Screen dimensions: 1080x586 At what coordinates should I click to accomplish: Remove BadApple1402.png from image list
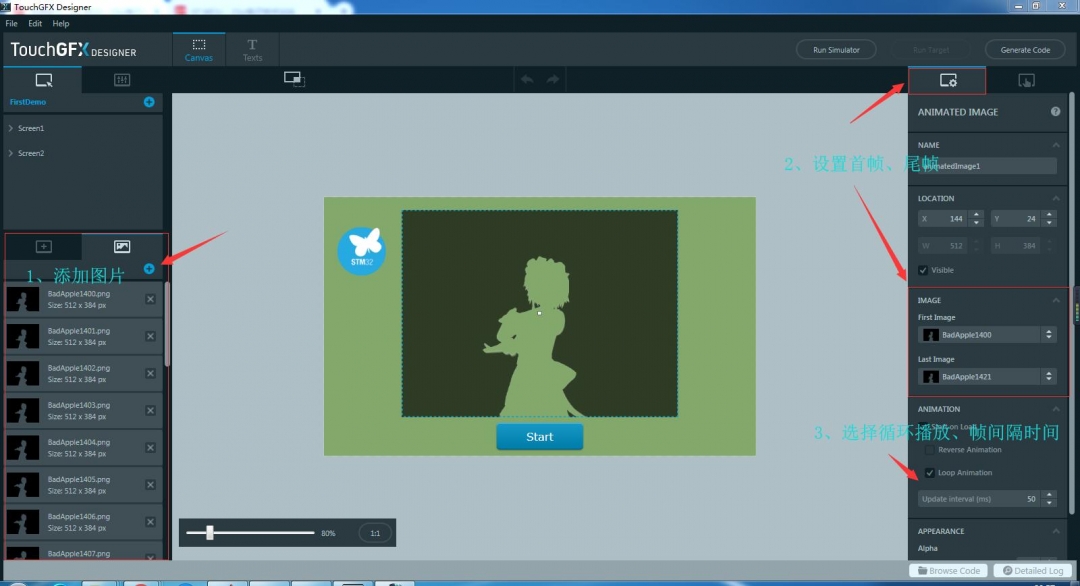[150, 373]
